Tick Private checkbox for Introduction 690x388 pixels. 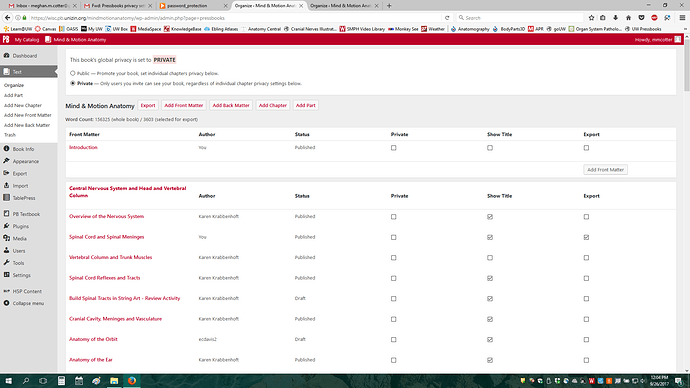(x=393, y=148)
